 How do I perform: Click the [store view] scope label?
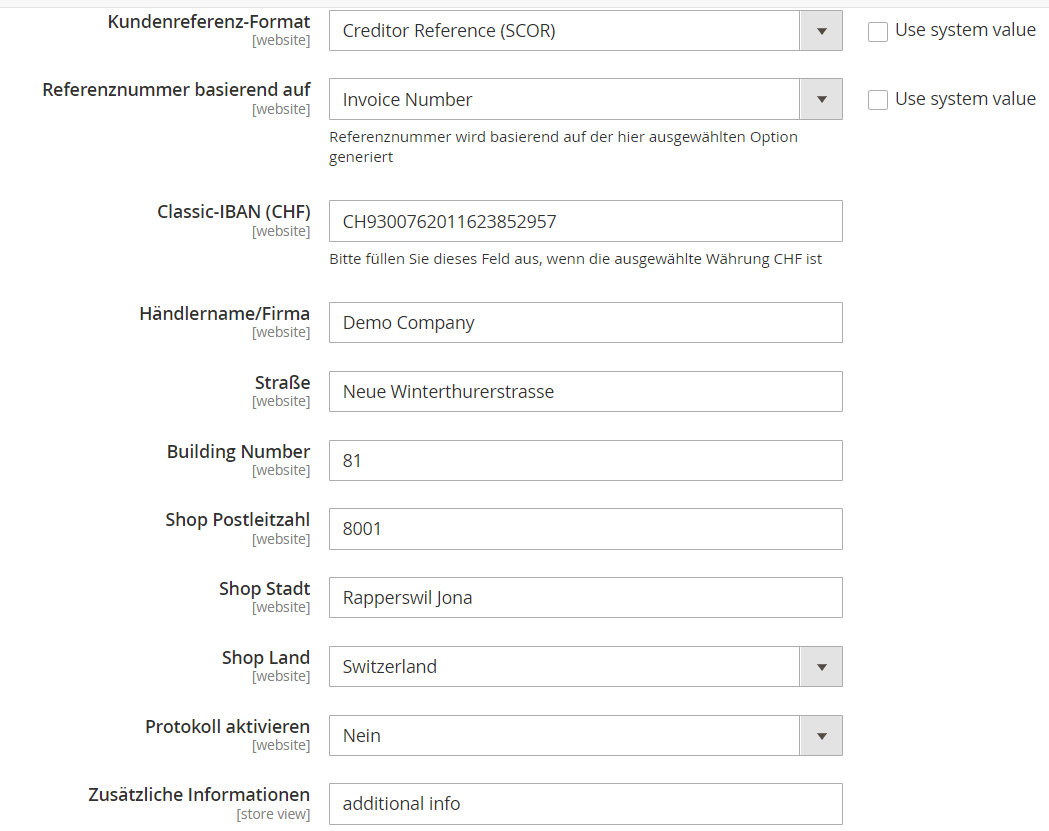(x=274, y=813)
